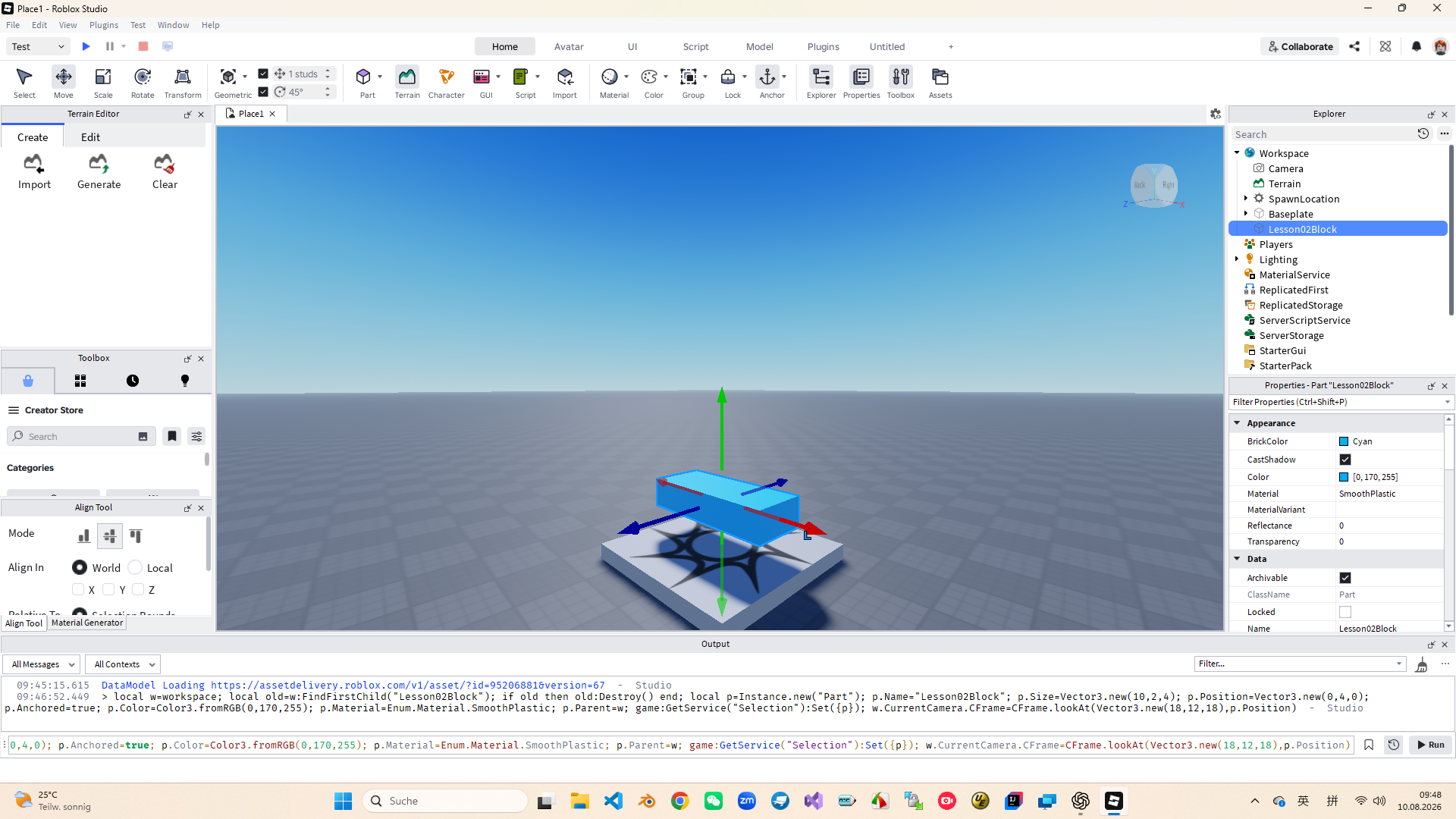Open the All Messages dropdown
This screenshot has height=819, width=1456.
[42, 664]
